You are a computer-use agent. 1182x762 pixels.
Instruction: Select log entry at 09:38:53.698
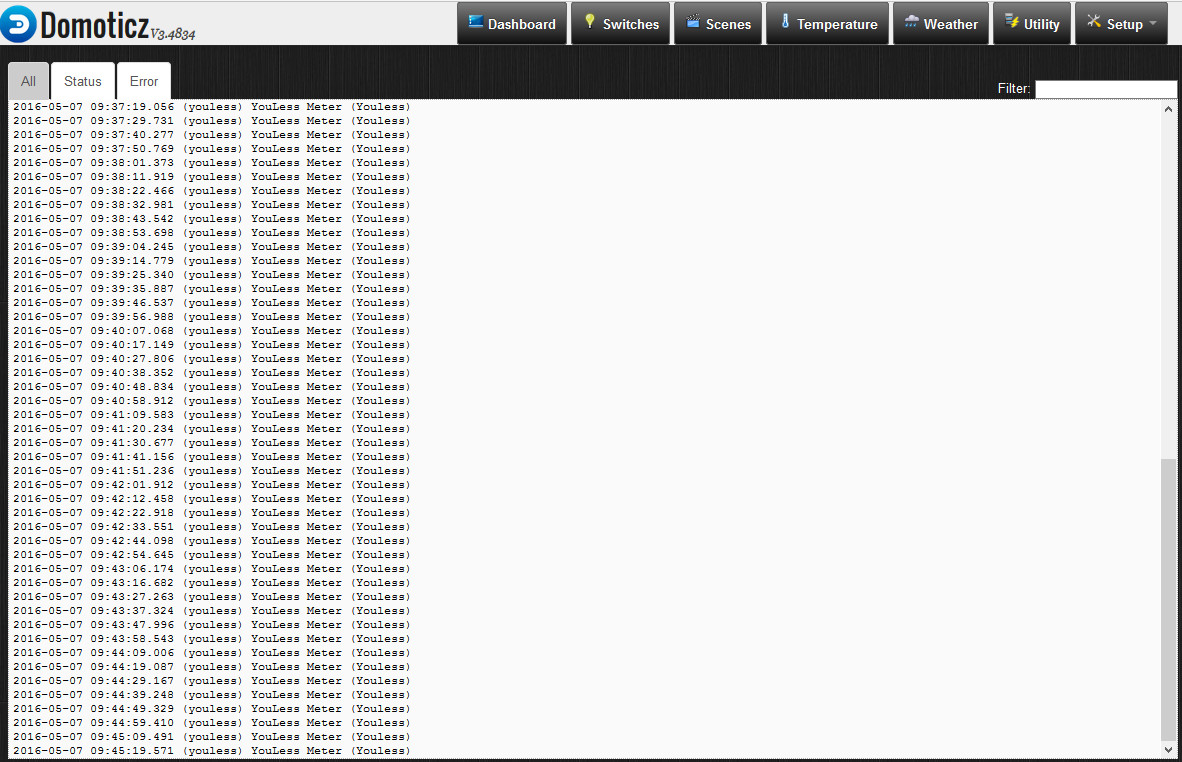(212, 233)
